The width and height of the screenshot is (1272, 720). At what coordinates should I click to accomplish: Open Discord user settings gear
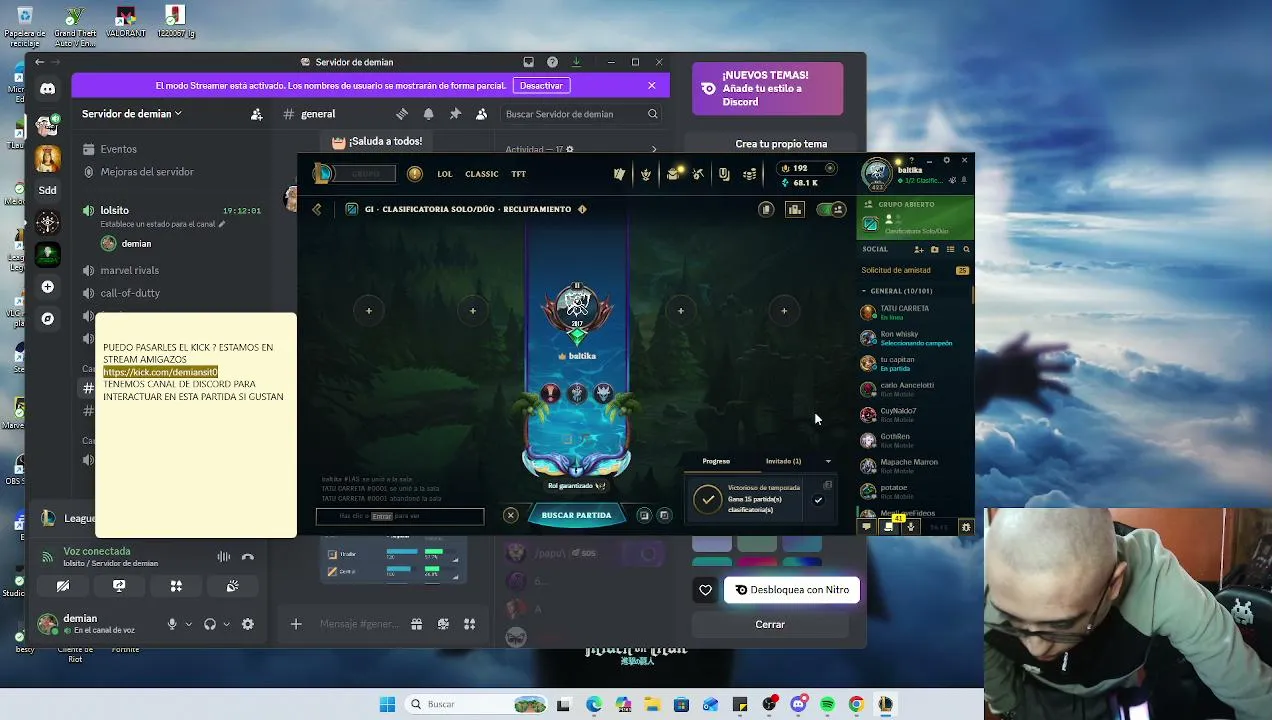coord(248,624)
